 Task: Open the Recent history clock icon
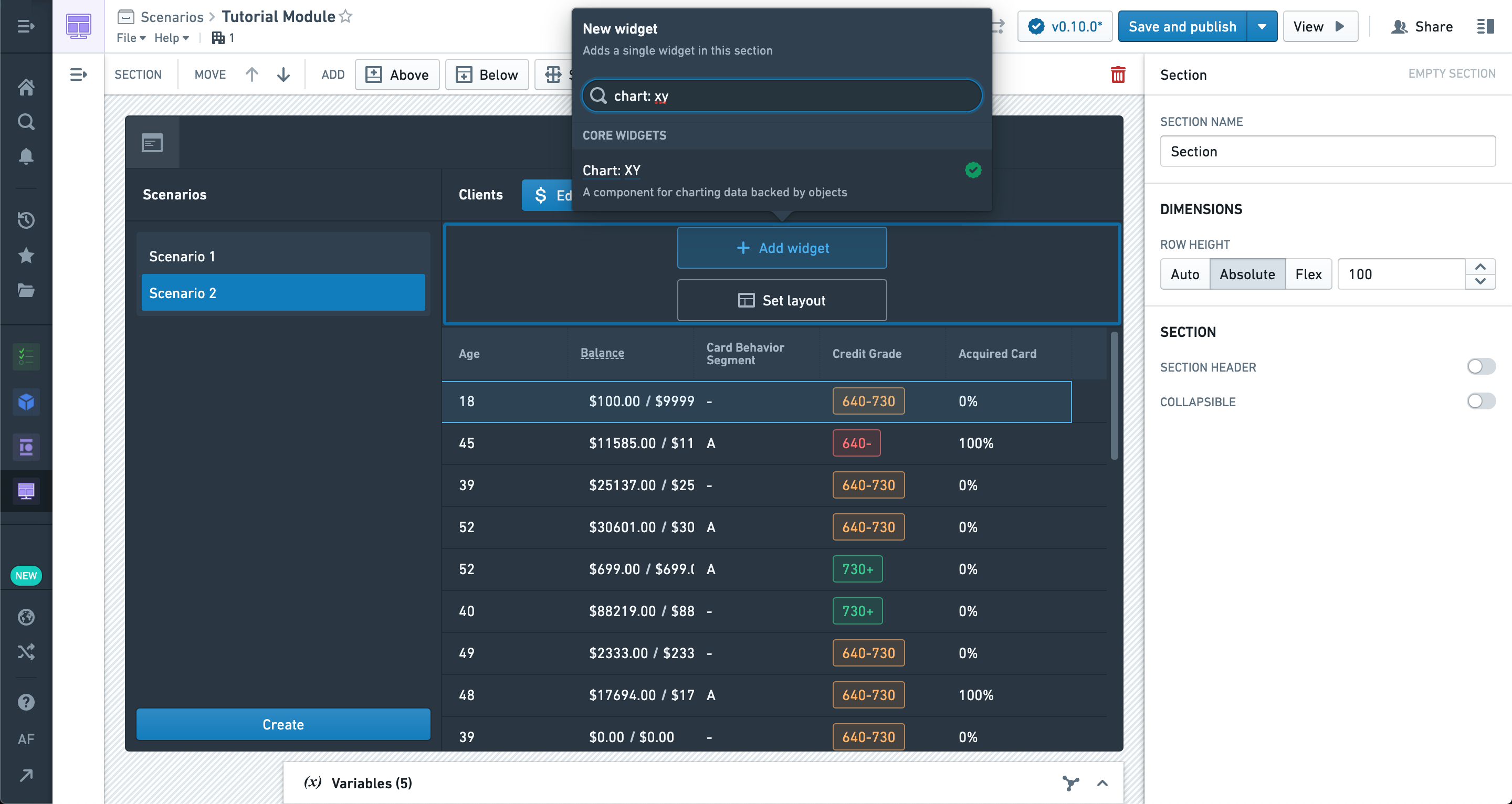coord(26,220)
